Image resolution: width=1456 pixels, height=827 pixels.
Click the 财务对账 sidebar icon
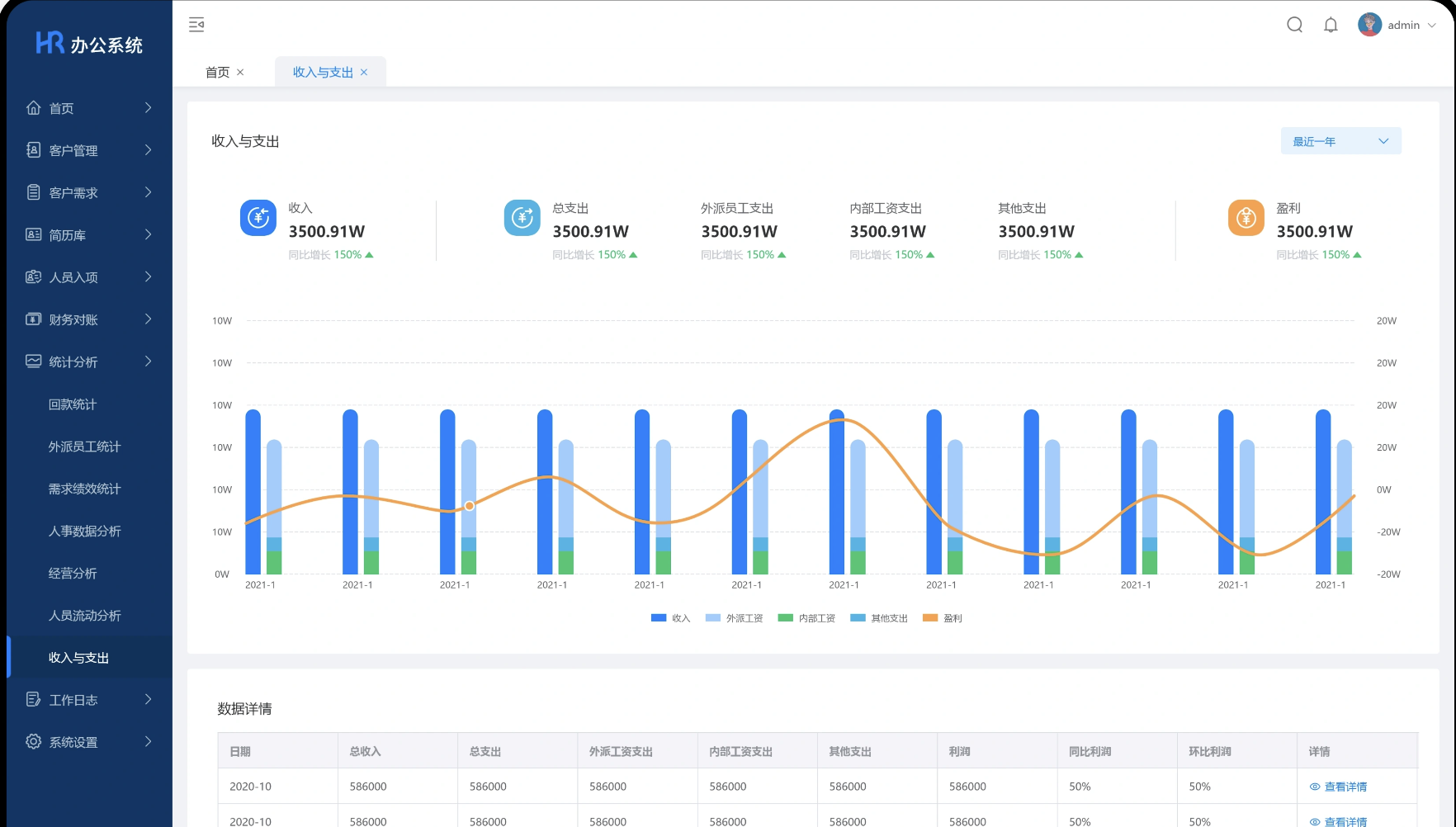pyautogui.click(x=33, y=319)
